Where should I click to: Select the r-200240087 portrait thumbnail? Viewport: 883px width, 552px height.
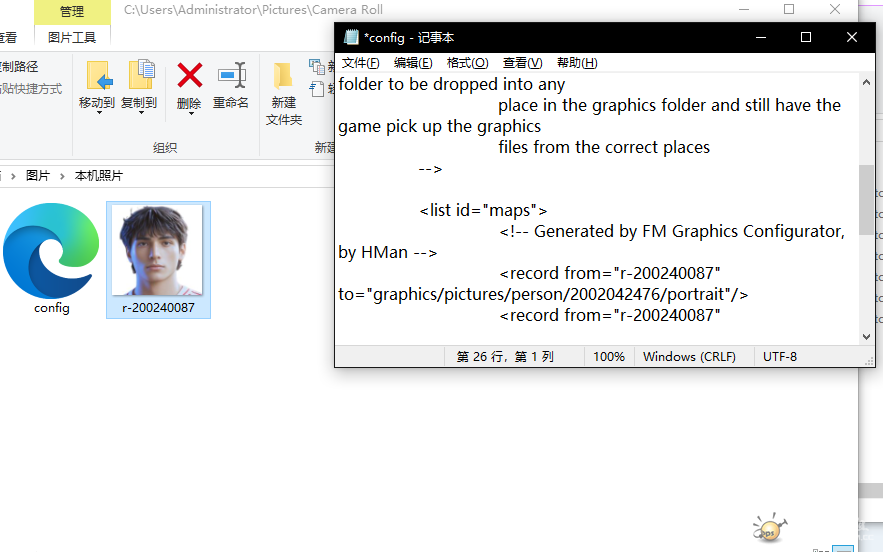pos(158,255)
